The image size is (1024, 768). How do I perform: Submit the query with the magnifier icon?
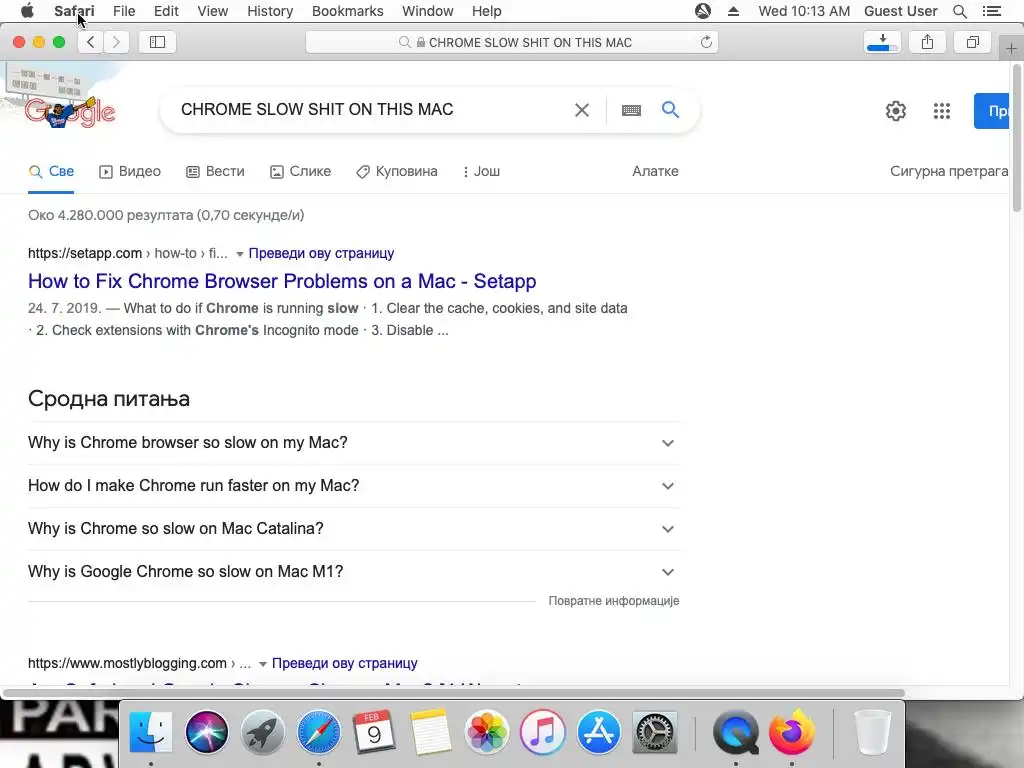coord(671,110)
